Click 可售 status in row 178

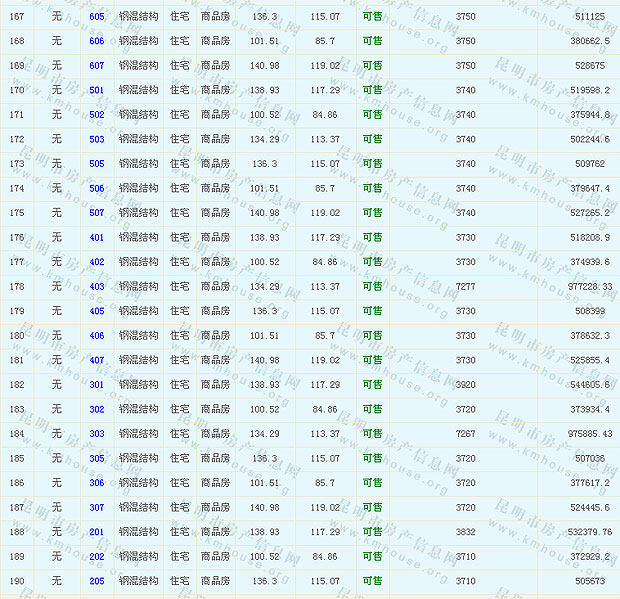tap(372, 286)
